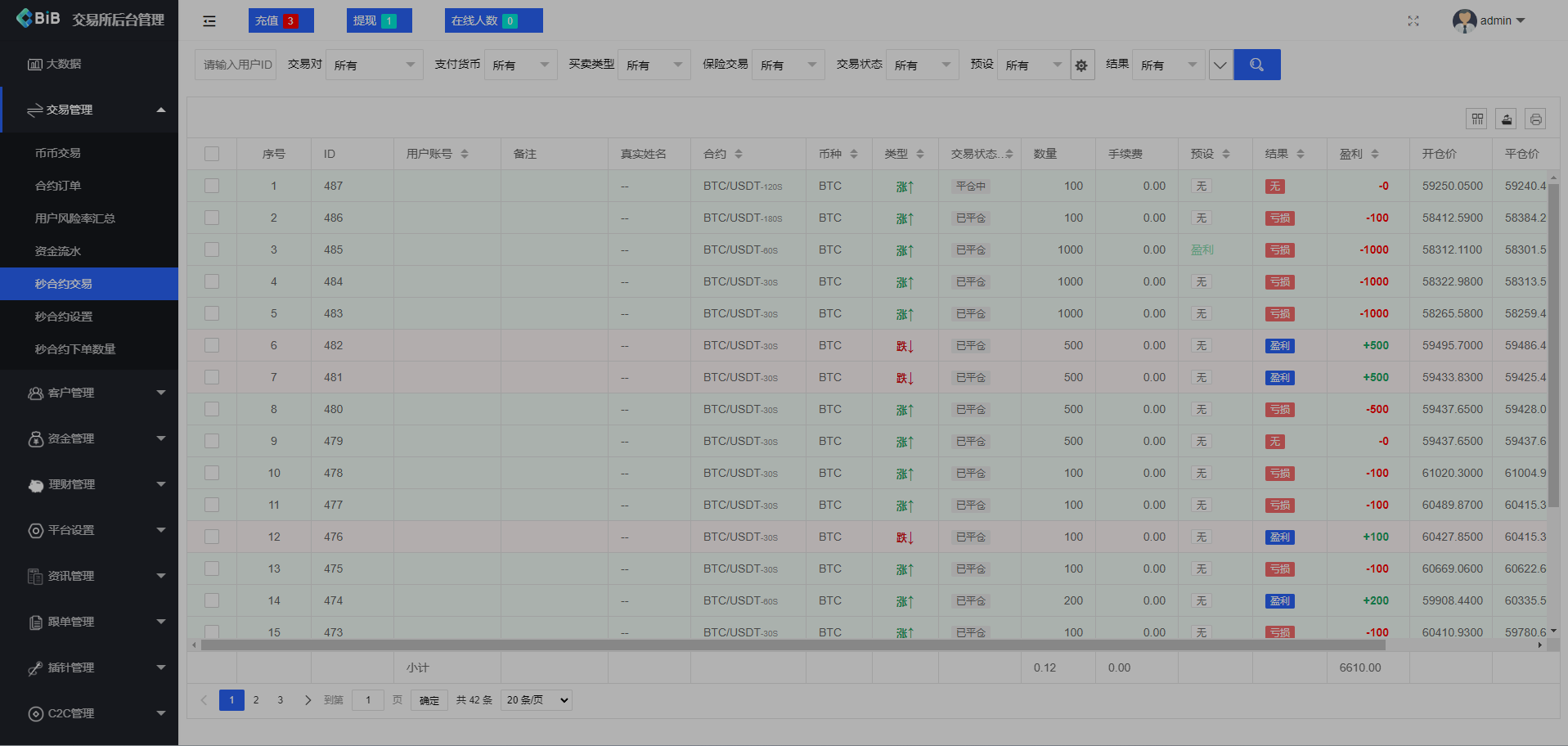Click the 在线人数 button

coord(493,20)
